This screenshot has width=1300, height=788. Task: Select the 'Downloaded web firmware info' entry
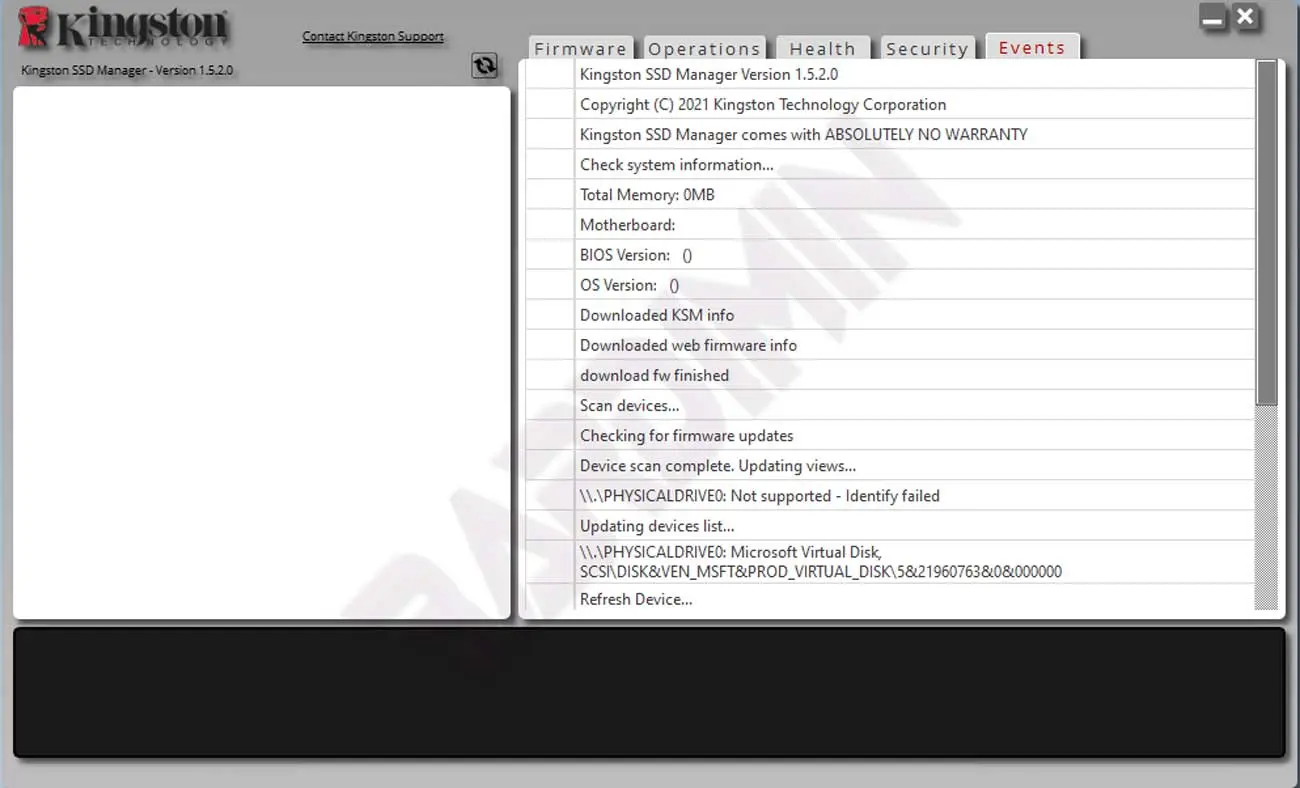(688, 345)
